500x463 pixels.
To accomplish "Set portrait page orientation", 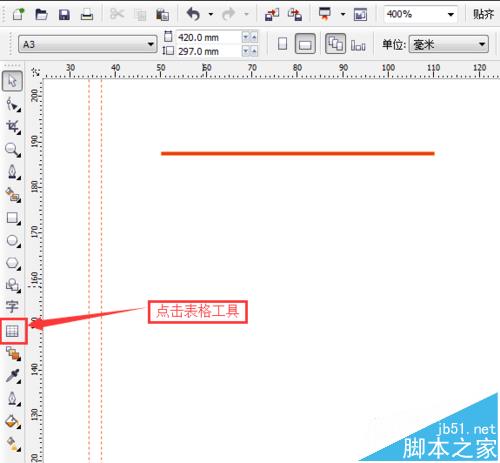I will click(282, 44).
